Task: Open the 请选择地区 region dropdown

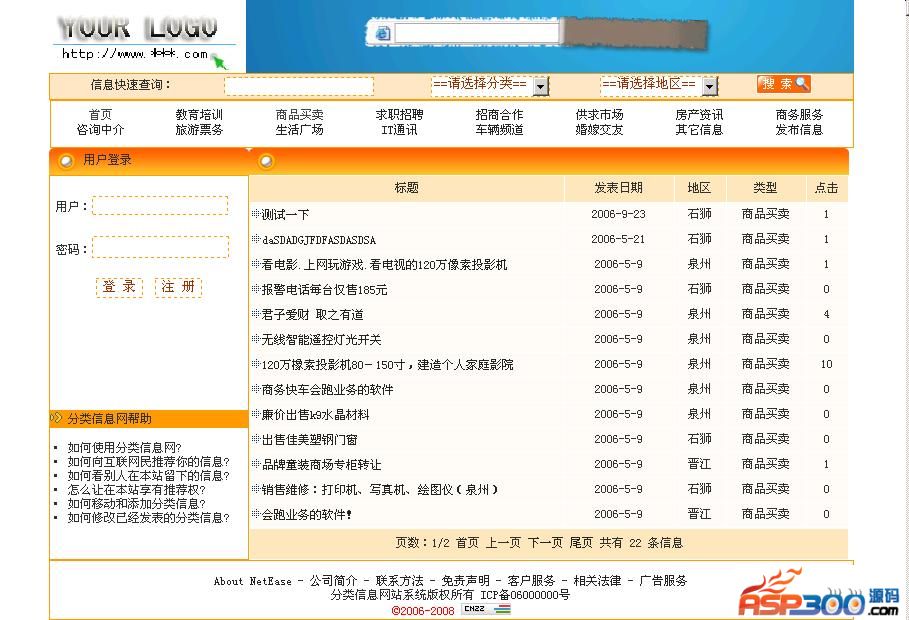Action: point(659,85)
